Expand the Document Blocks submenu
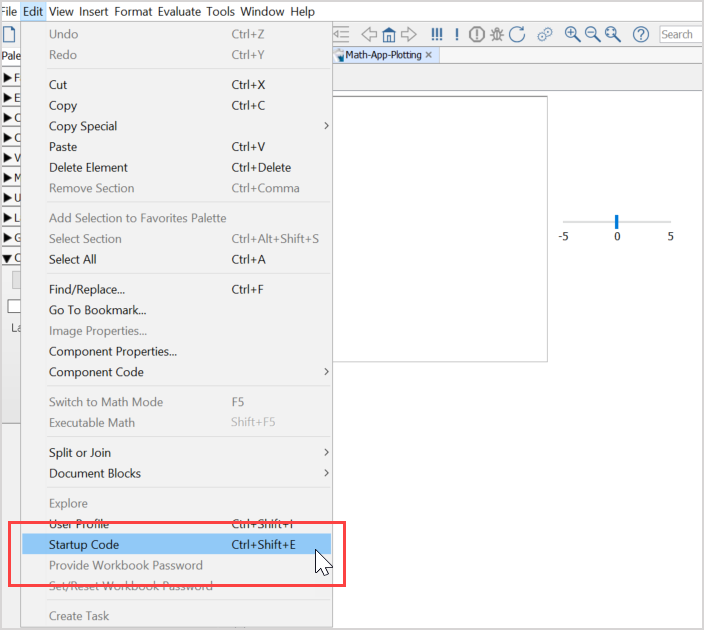Screen dimensions: 704x630 pyautogui.click(x=95, y=473)
